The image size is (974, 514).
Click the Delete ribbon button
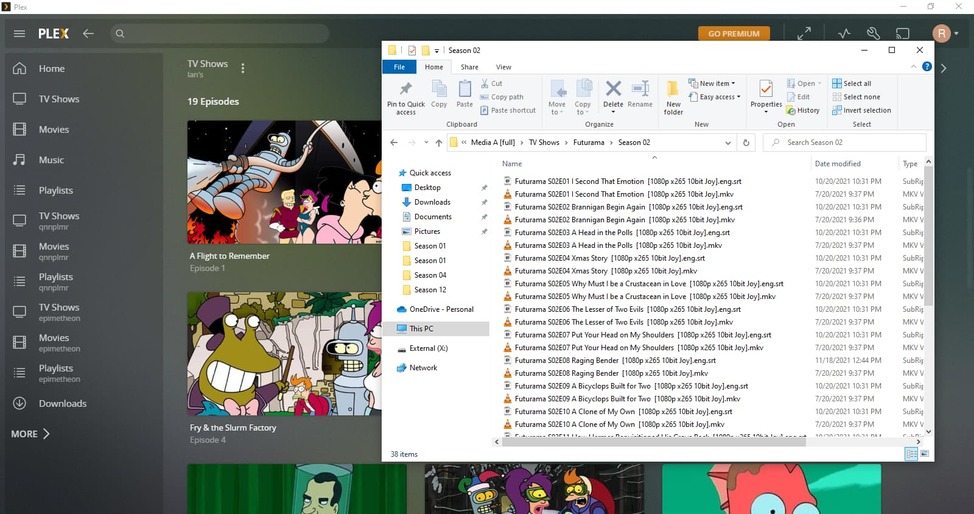point(613,96)
